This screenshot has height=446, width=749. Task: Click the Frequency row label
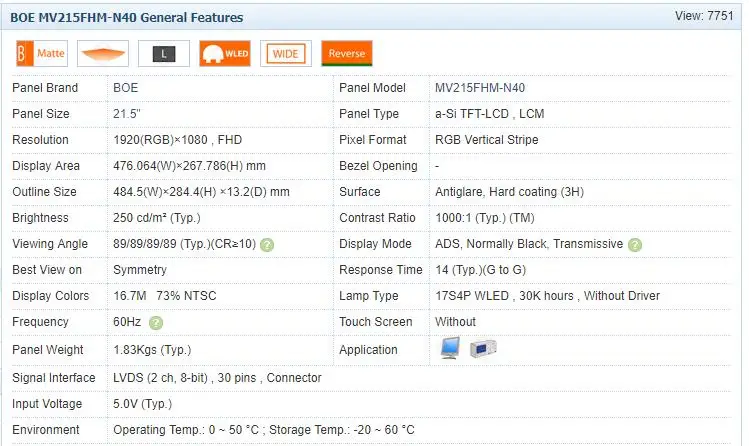click(40, 322)
